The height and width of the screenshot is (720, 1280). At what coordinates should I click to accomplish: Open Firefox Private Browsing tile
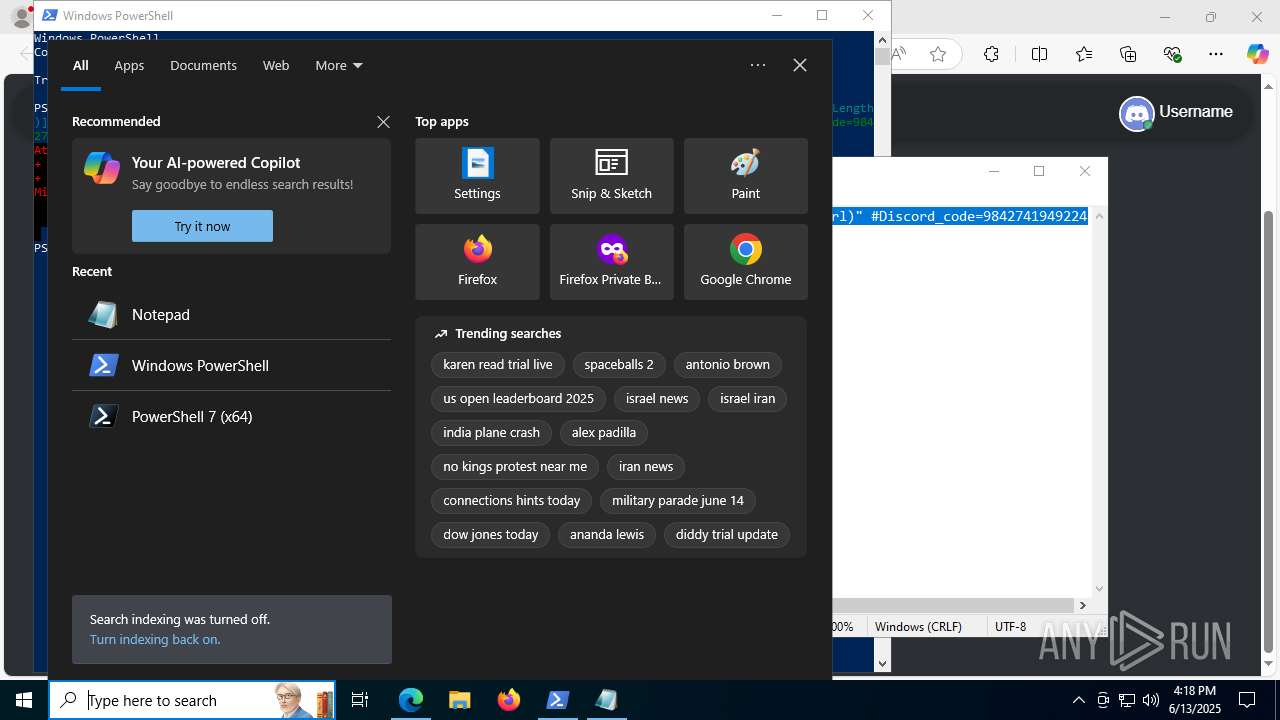(x=611, y=262)
